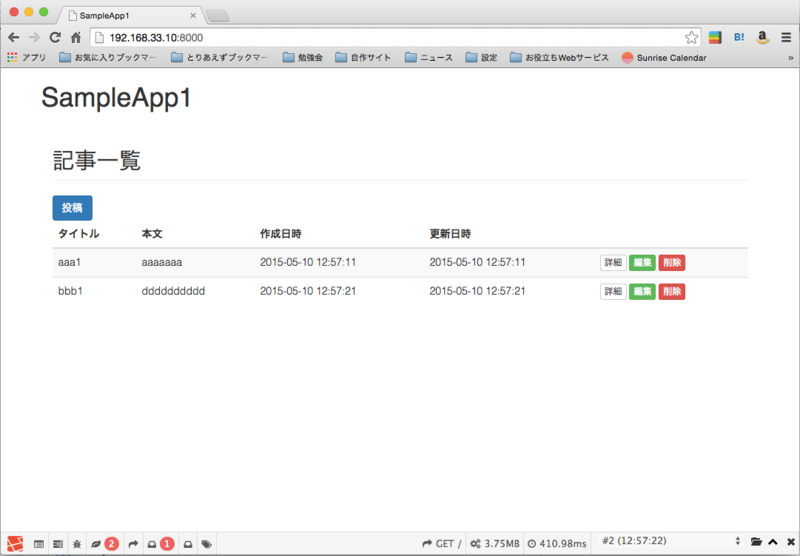Bookmark this page with the star icon

coord(691,37)
